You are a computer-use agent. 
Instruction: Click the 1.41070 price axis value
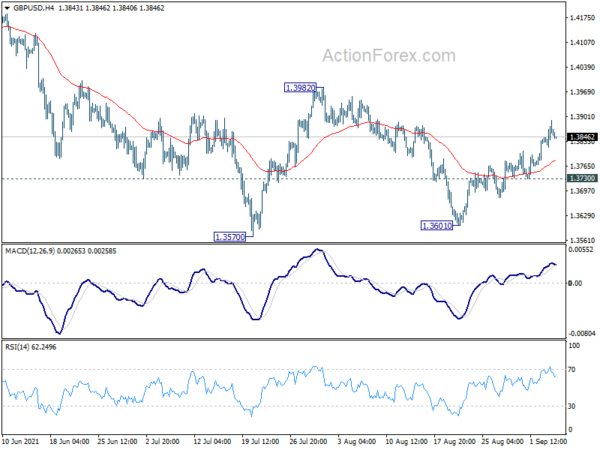tap(583, 43)
